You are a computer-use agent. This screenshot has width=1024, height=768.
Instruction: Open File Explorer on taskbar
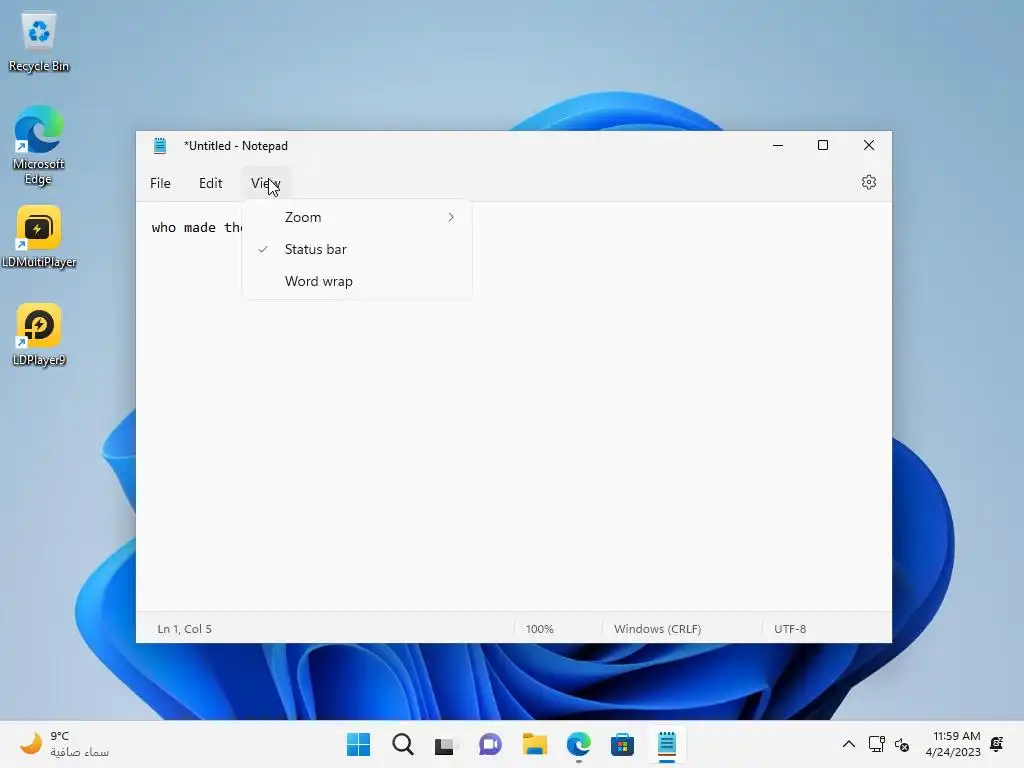[x=535, y=744]
